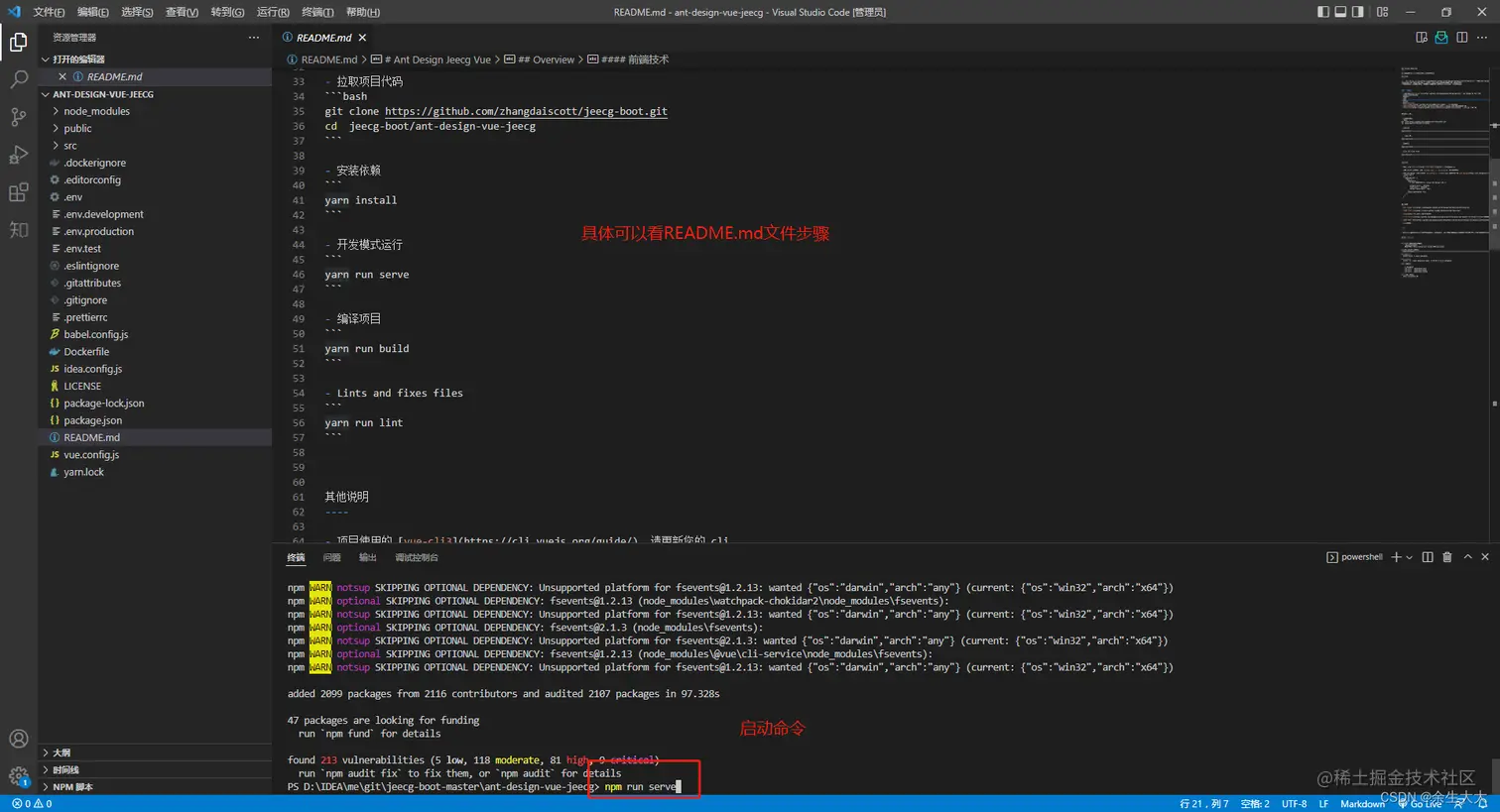Open the Help menu (帮助)
This screenshot has height=812, width=1500.
pos(363,12)
